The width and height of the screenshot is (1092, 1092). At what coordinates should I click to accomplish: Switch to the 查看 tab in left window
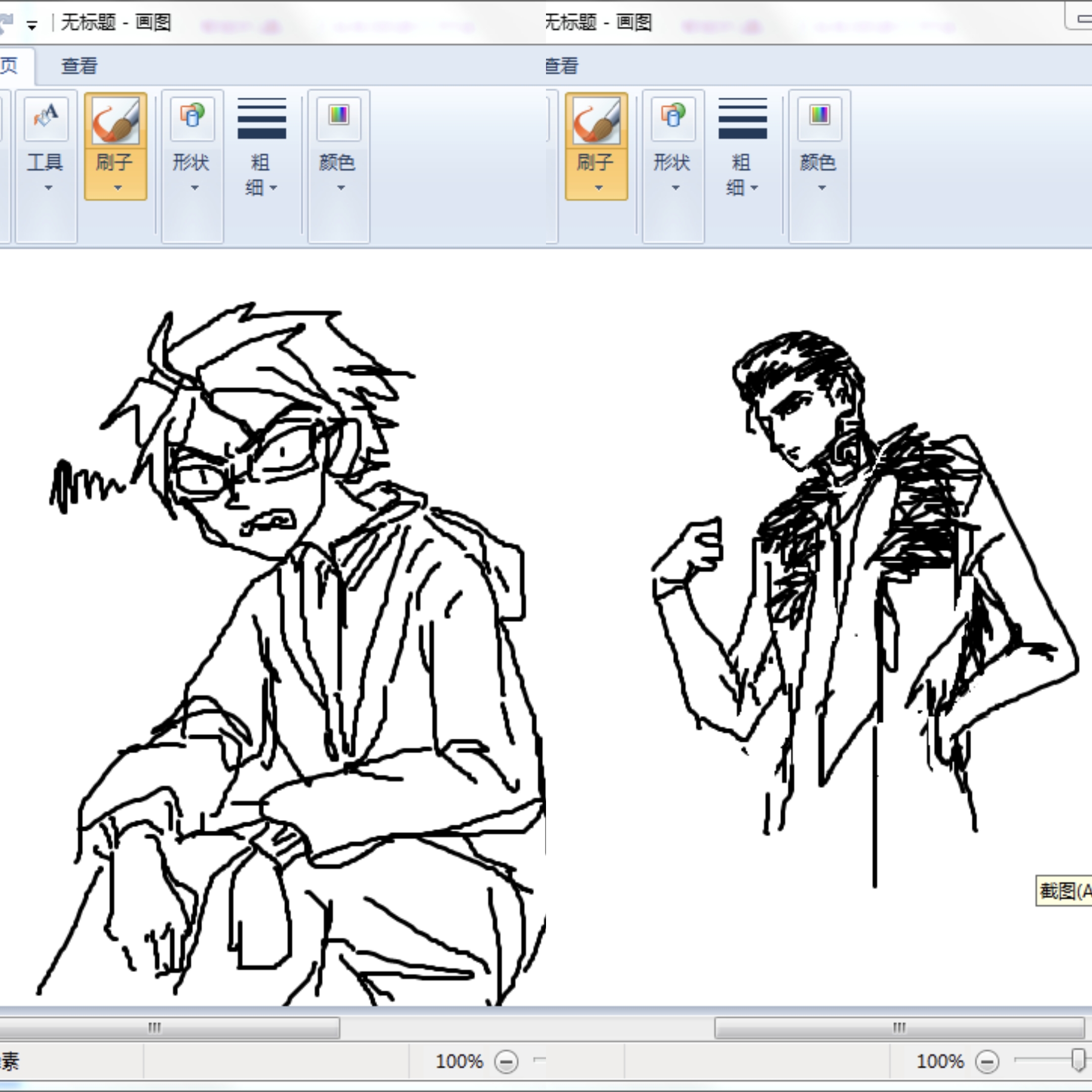79,66
